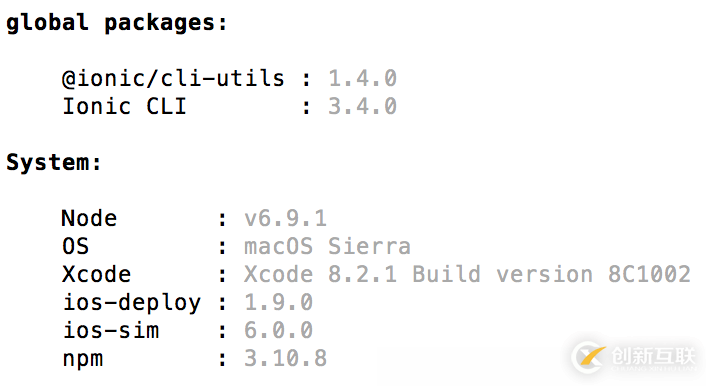Click the npm version 3.10.8
The width and height of the screenshot is (706, 386).
click(x=285, y=358)
